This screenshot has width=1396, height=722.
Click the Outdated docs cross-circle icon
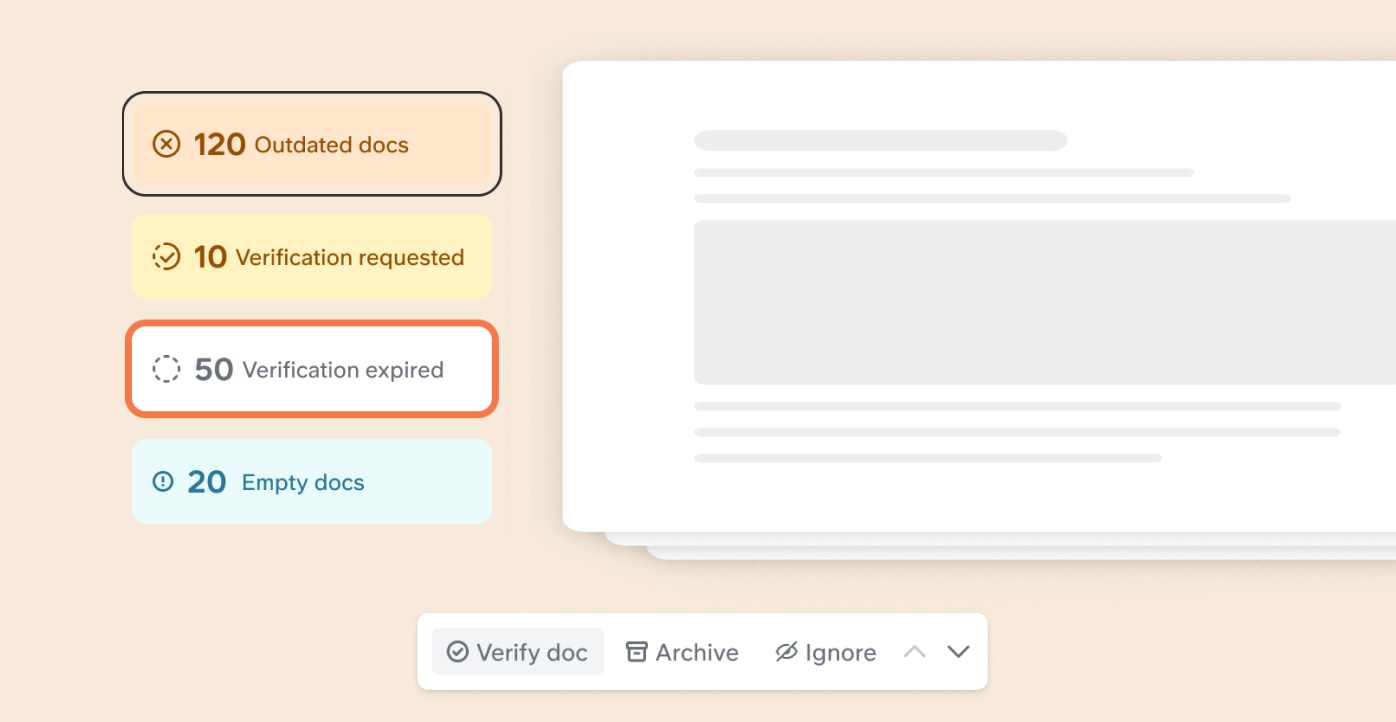coord(166,145)
